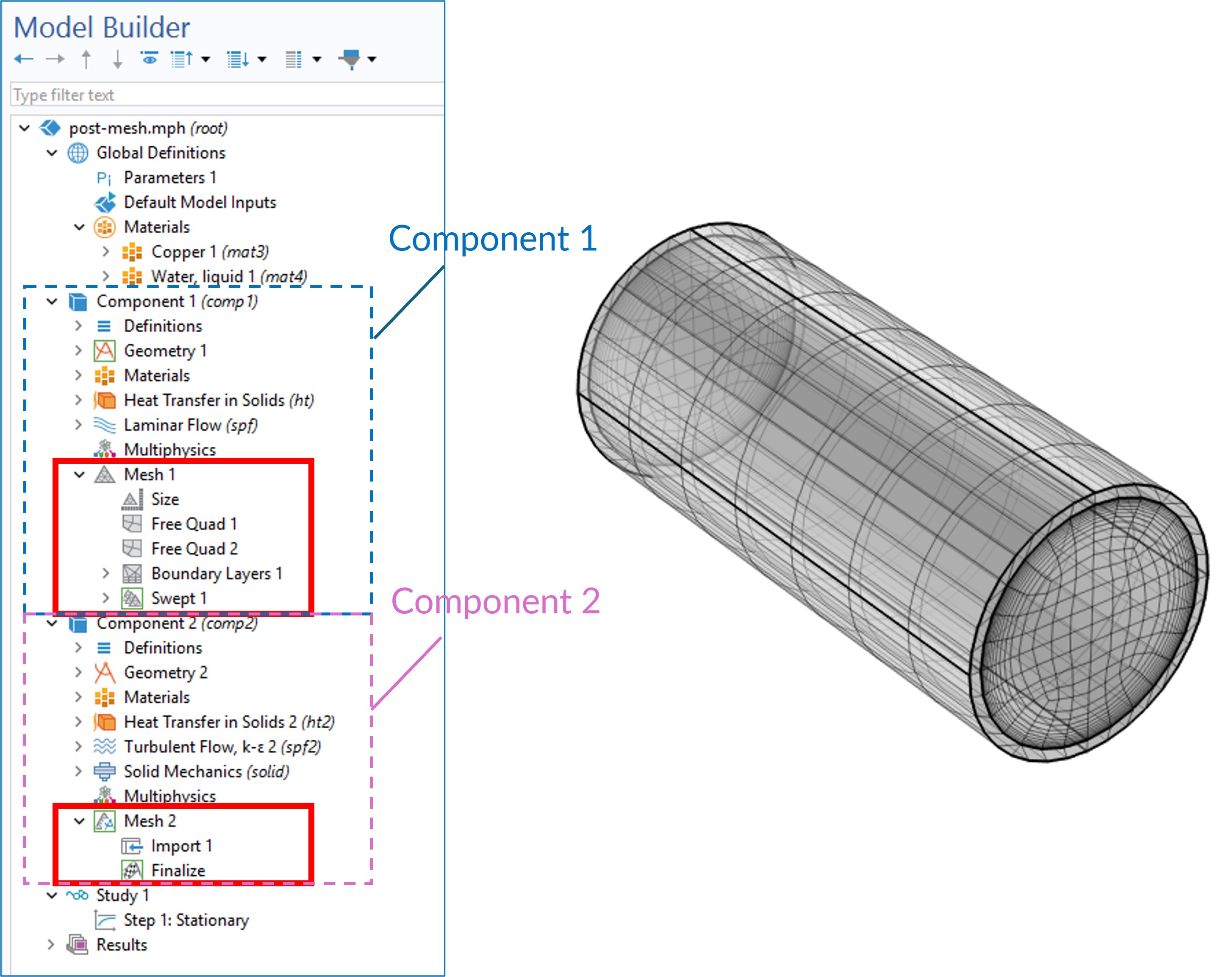Click the Move Down arrow icon

[117, 59]
